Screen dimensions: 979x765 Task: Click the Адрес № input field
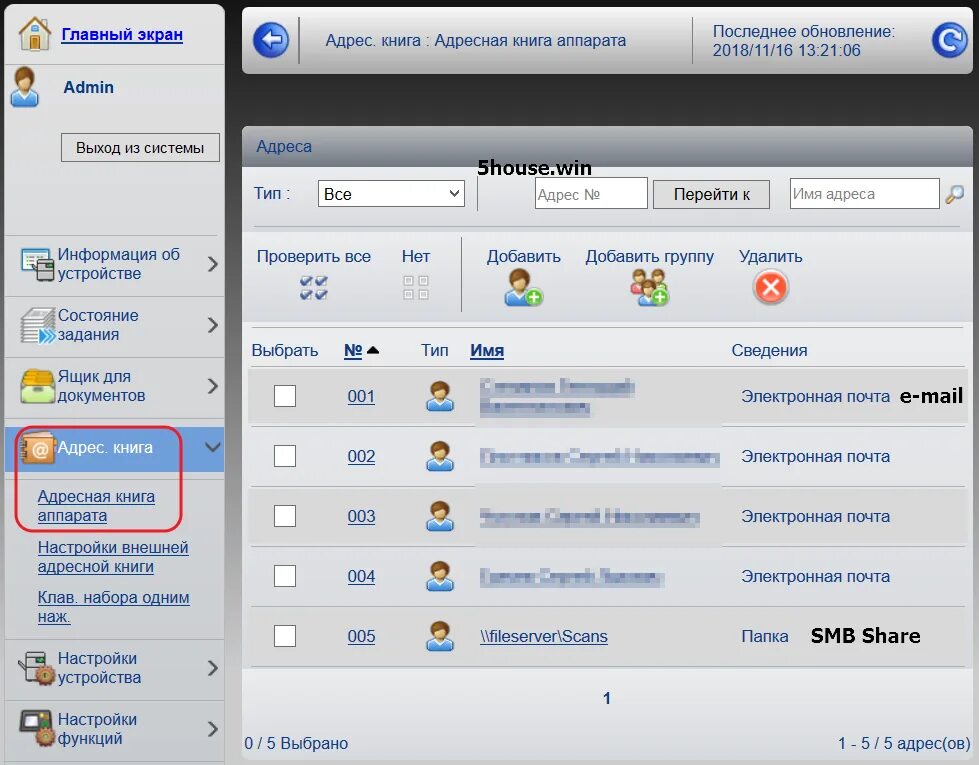pyautogui.click(x=591, y=194)
